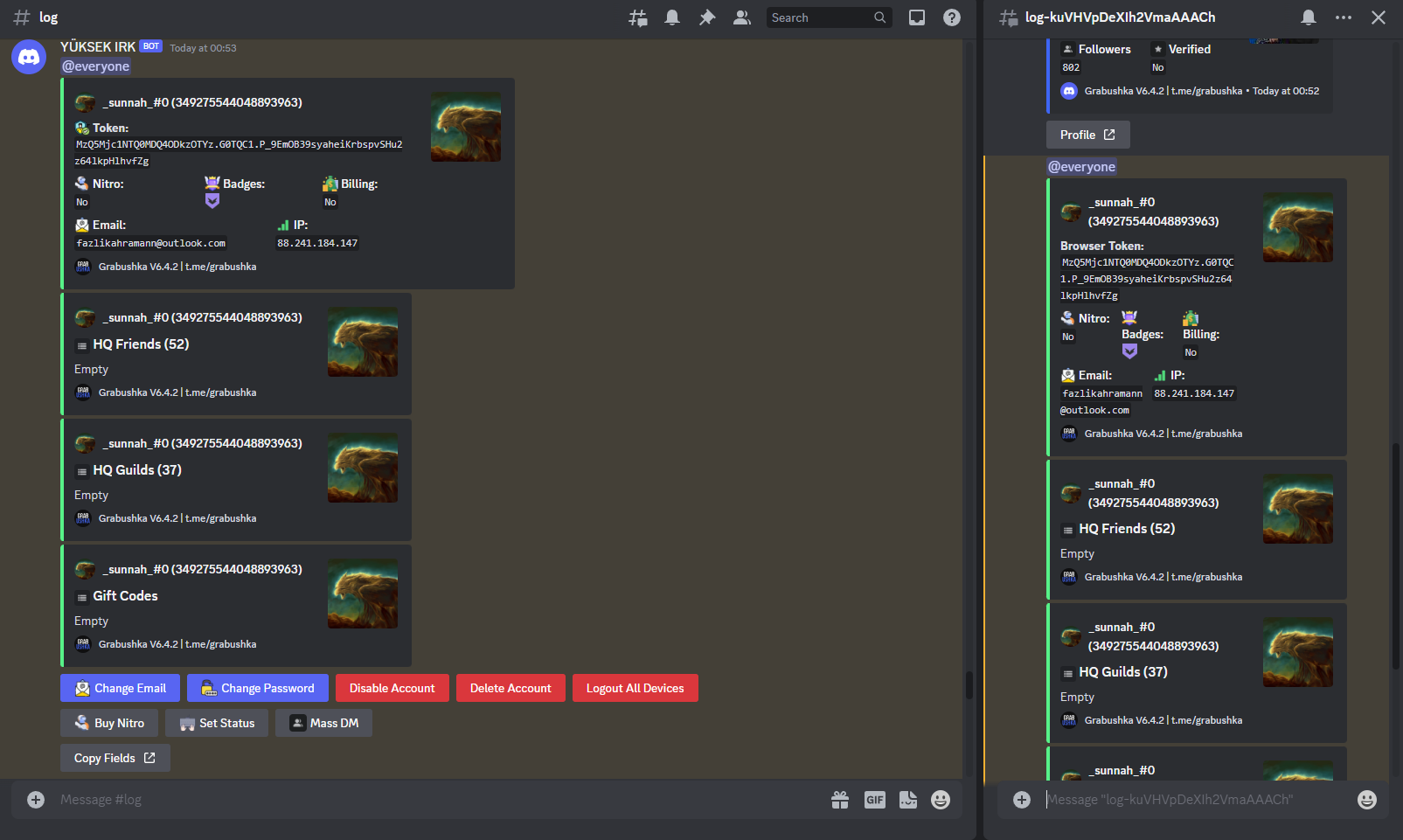
Task: Click the YÜKSEK IRK bot username
Action: tap(98, 47)
